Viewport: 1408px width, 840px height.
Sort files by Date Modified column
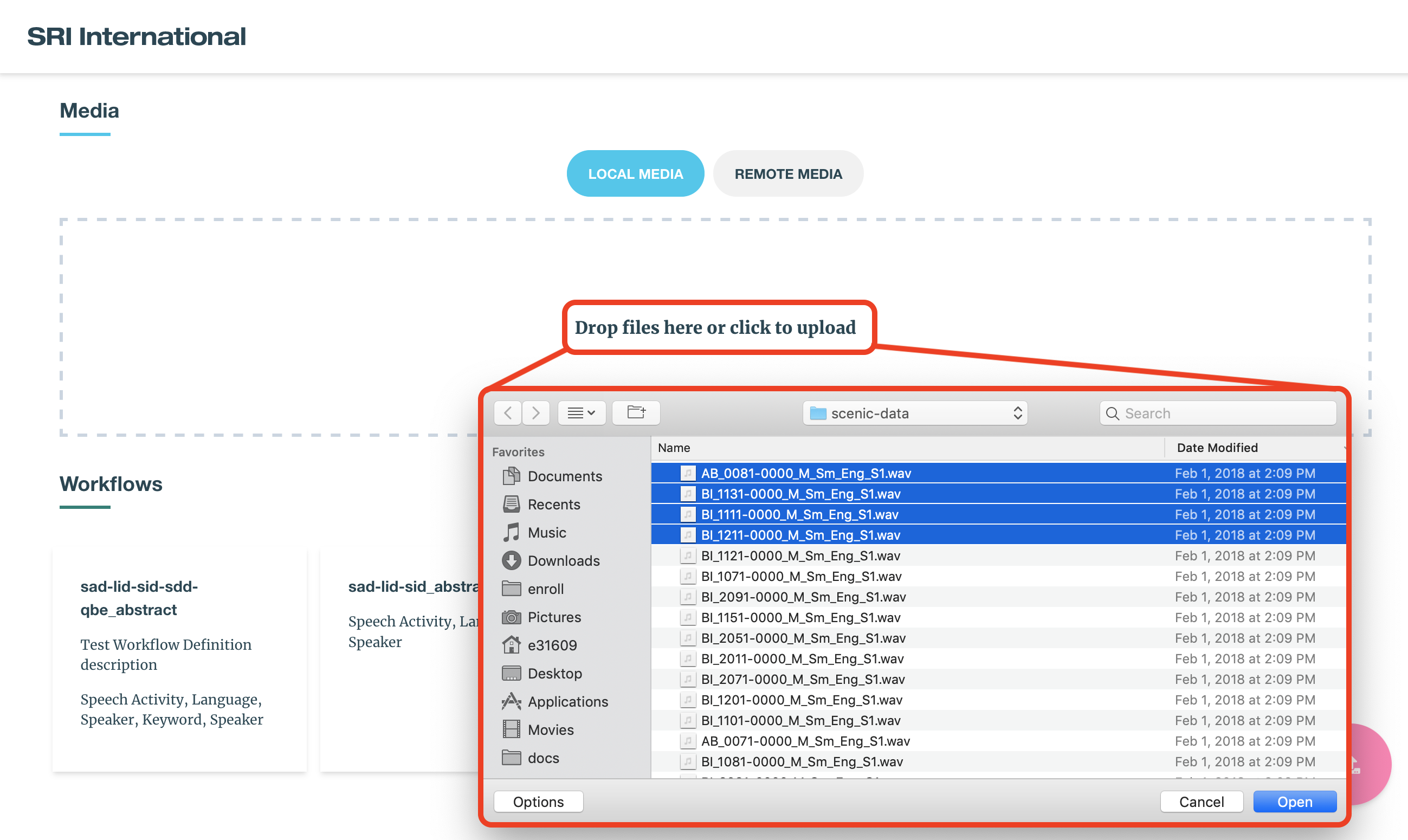pos(1217,448)
